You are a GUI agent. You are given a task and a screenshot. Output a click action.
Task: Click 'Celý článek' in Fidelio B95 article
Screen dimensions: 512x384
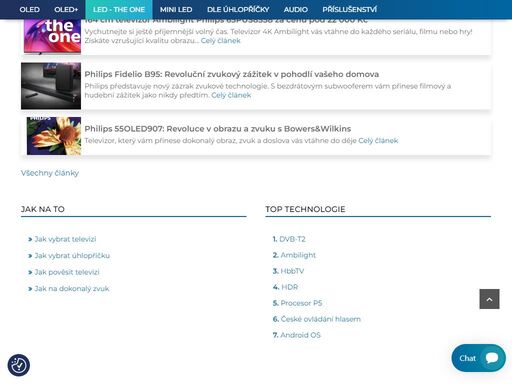[231, 95]
